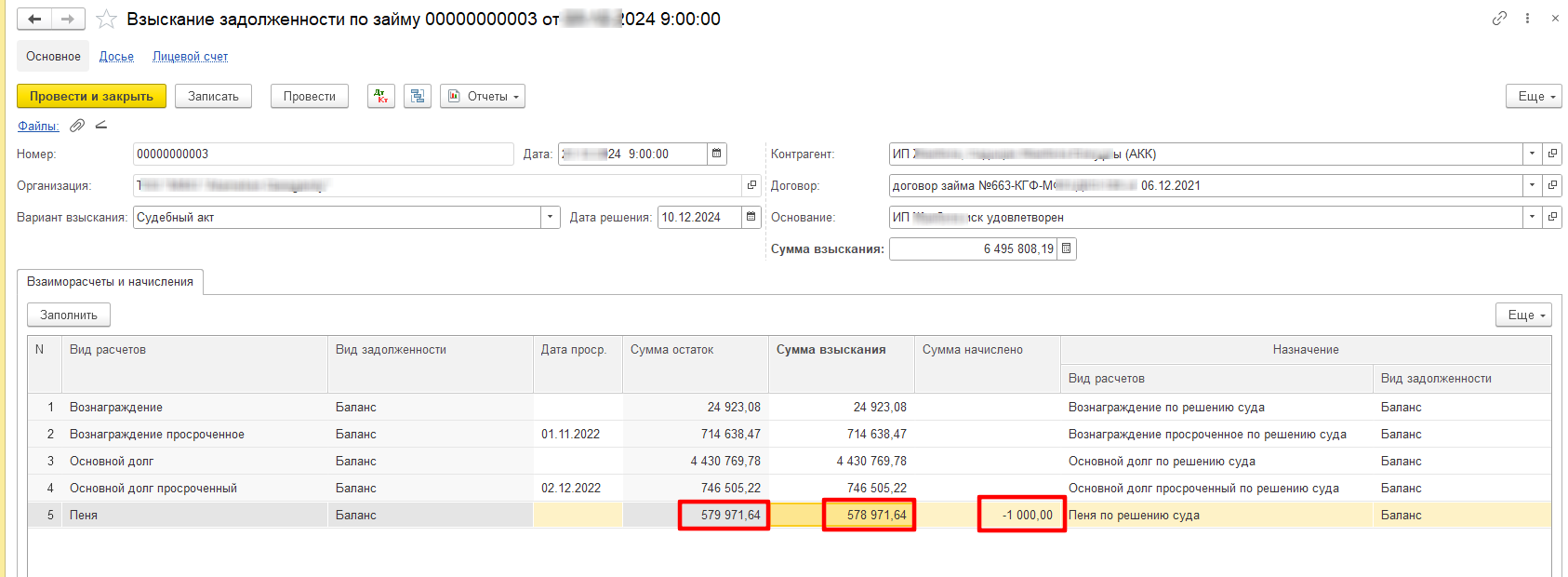Open the Файлы link
Viewport: 1568px width, 577px height.
[38, 126]
